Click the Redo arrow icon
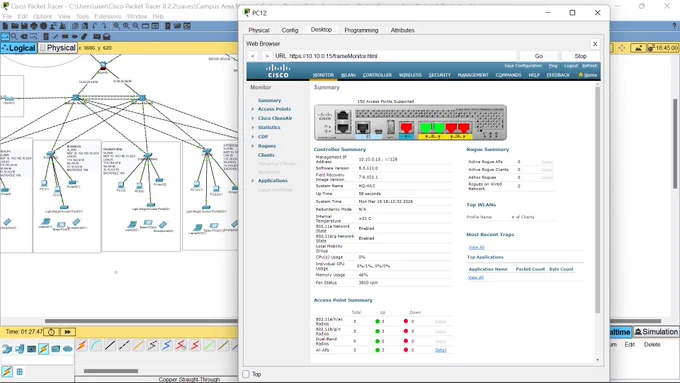This screenshot has width=680, height=383. 104,26
